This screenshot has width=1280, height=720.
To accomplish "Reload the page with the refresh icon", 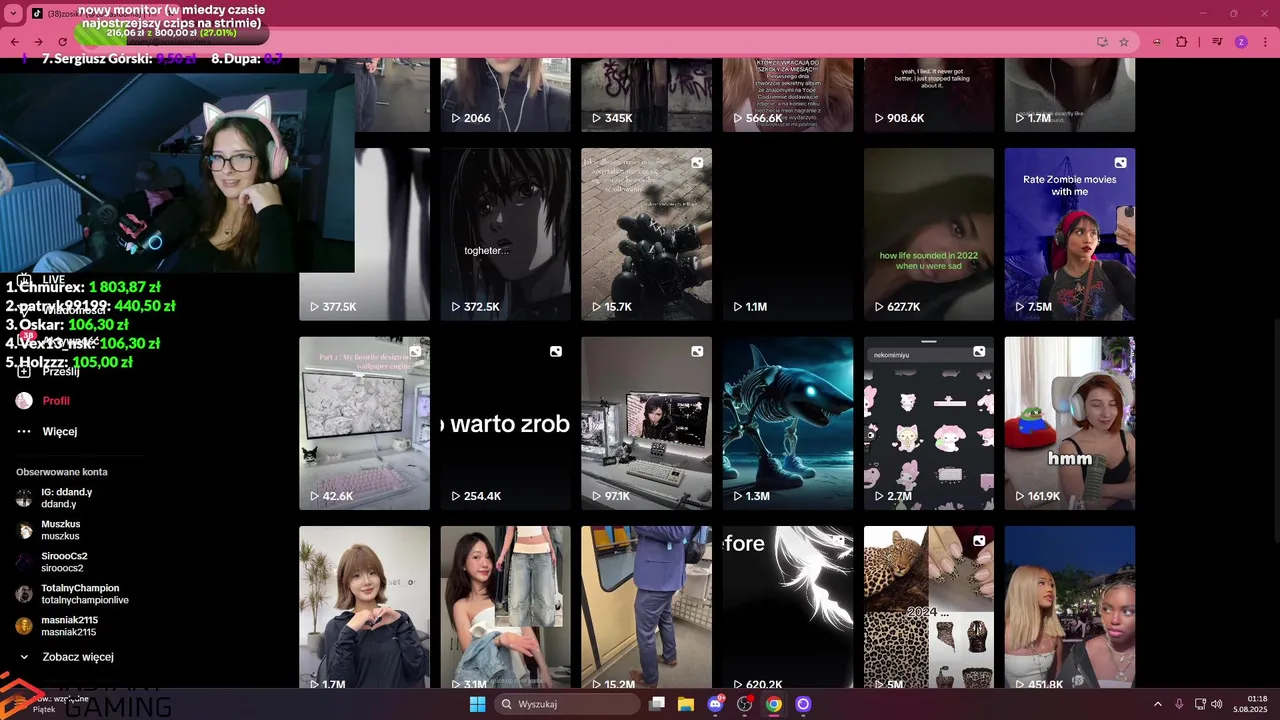I will pos(63,42).
